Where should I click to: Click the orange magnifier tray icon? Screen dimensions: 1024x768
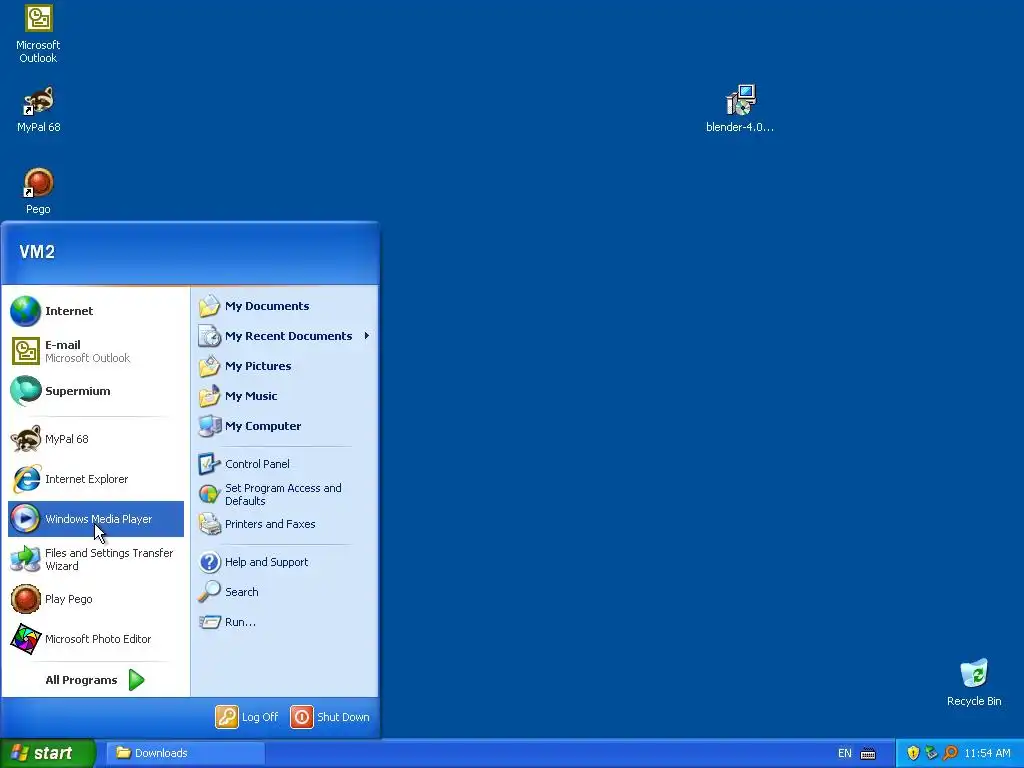(950, 753)
